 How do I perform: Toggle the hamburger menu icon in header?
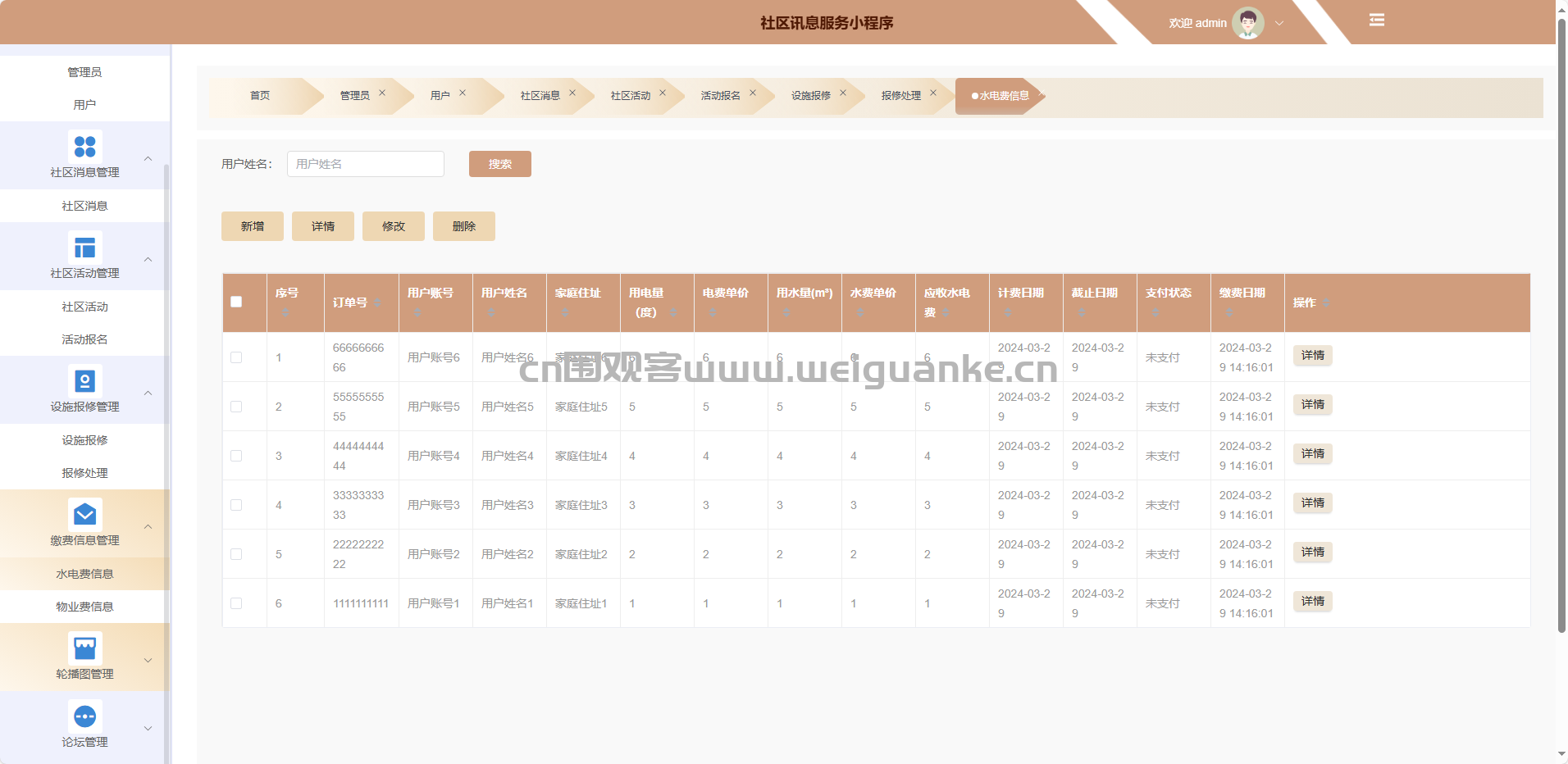tap(1376, 20)
